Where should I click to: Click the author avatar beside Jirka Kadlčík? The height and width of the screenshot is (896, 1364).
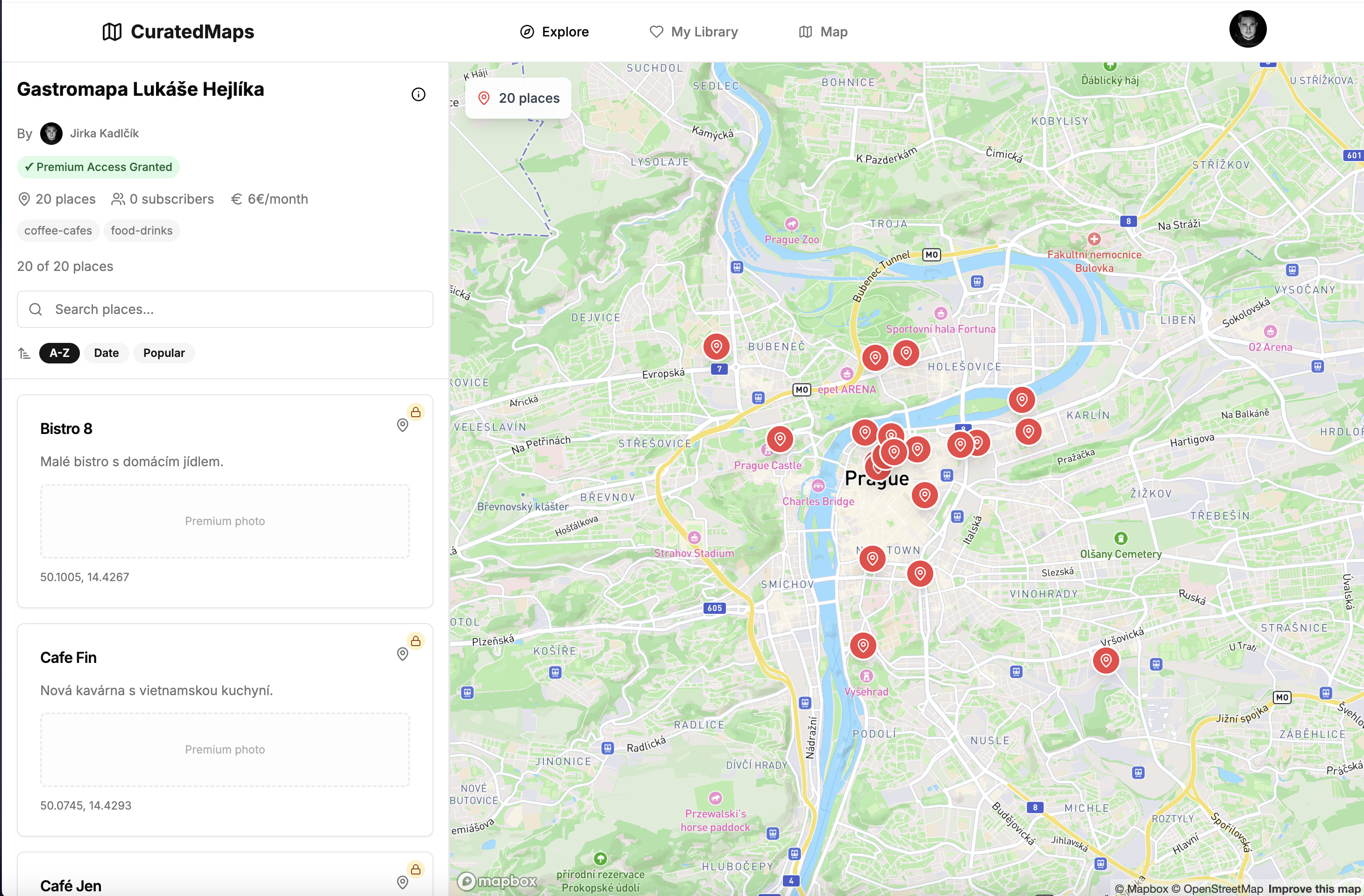51,134
